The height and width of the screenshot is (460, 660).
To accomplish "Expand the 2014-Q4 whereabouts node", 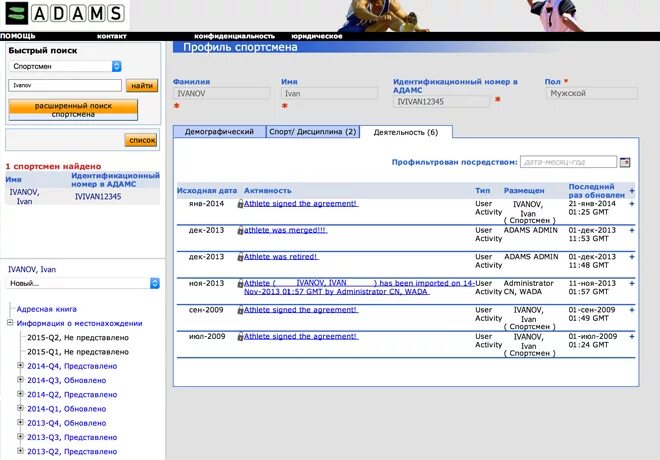I will (20, 365).
